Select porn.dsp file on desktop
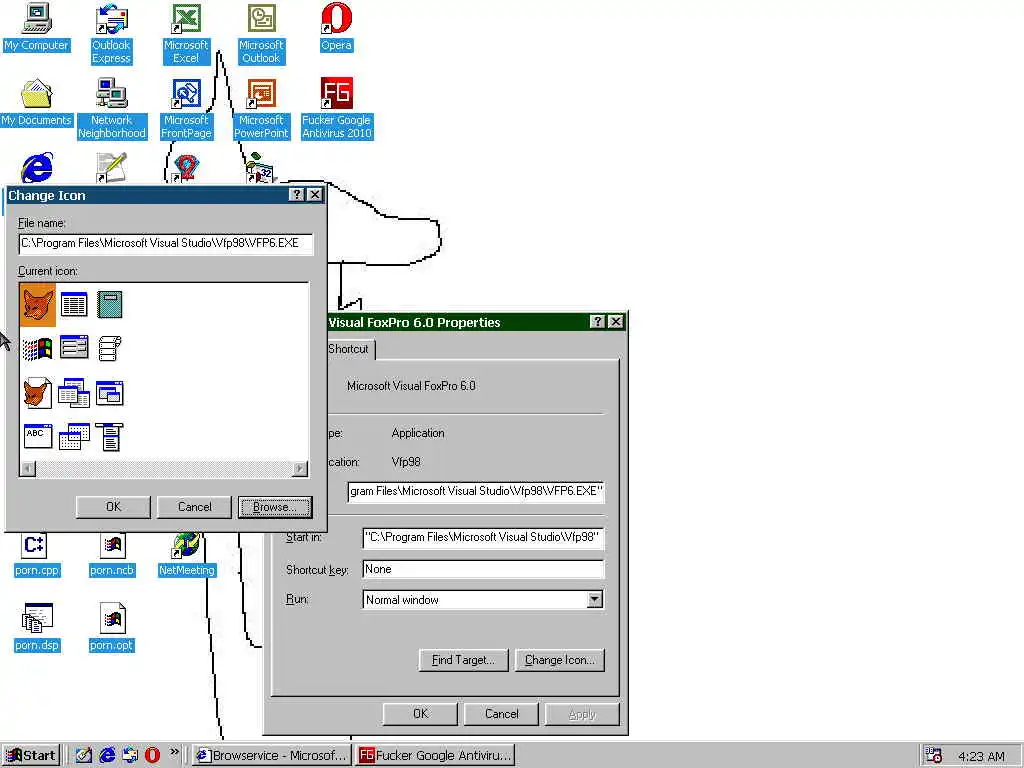 pos(37,628)
